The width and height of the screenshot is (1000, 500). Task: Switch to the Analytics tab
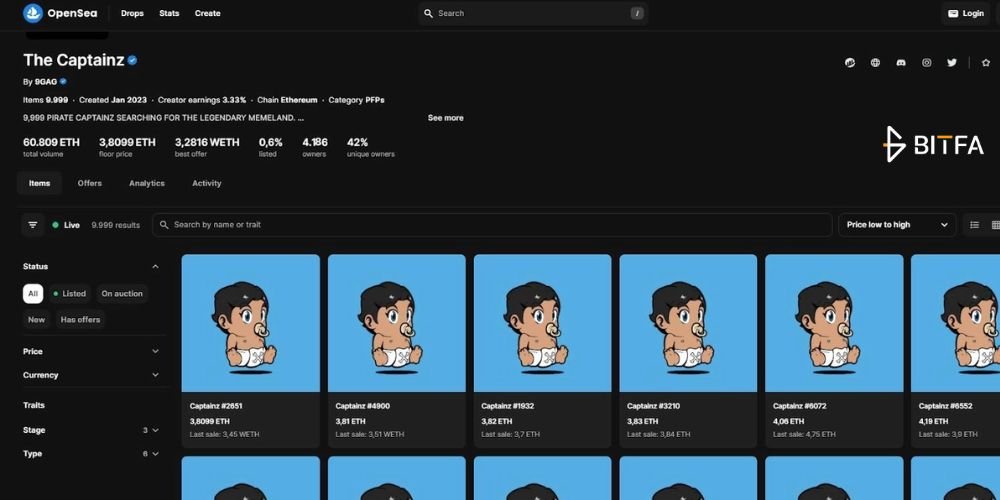[147, 183]
